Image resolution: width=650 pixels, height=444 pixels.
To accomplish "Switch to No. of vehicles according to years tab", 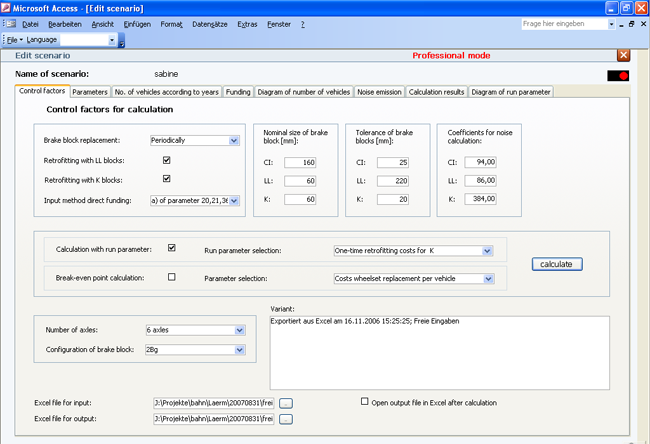I will click(167, 92).
